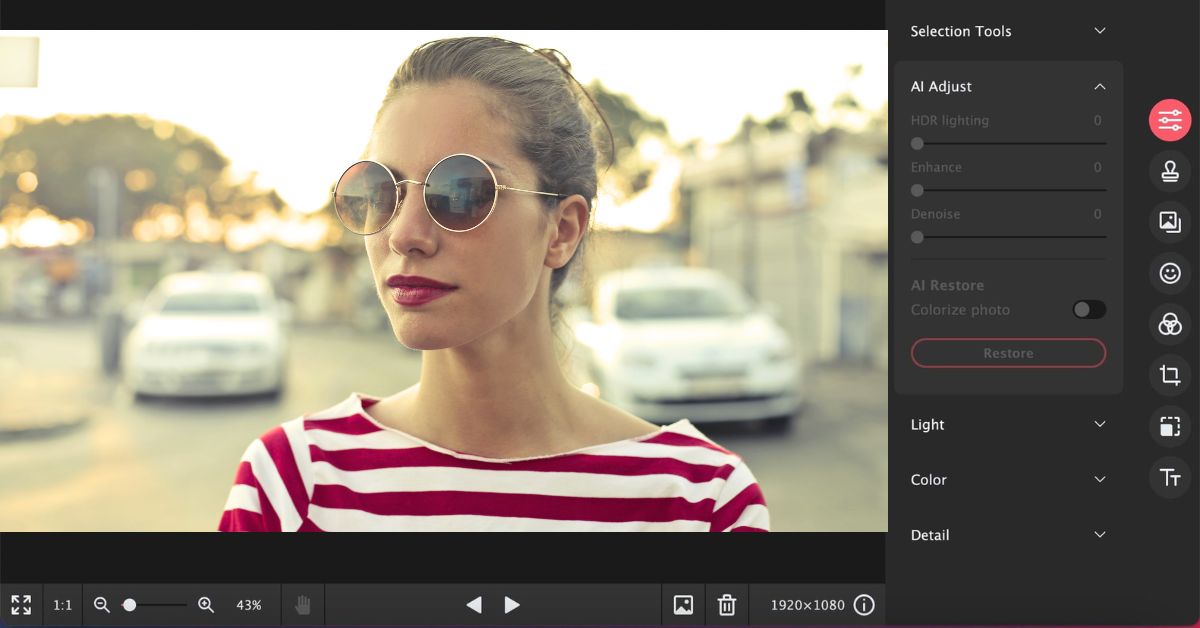Open the Color filters overlapping circles icon
Screen dimensions: 1200x628
1169,324
